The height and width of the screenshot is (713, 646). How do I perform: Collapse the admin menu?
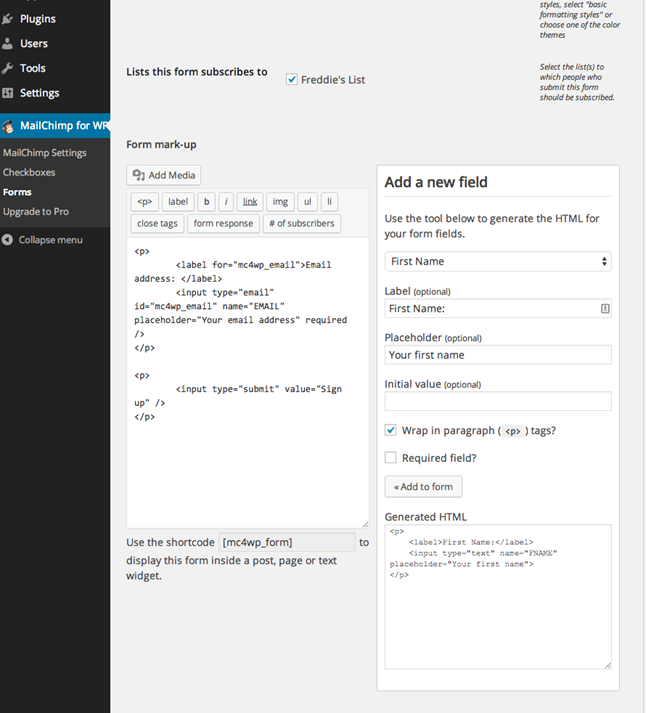(42, 240)
